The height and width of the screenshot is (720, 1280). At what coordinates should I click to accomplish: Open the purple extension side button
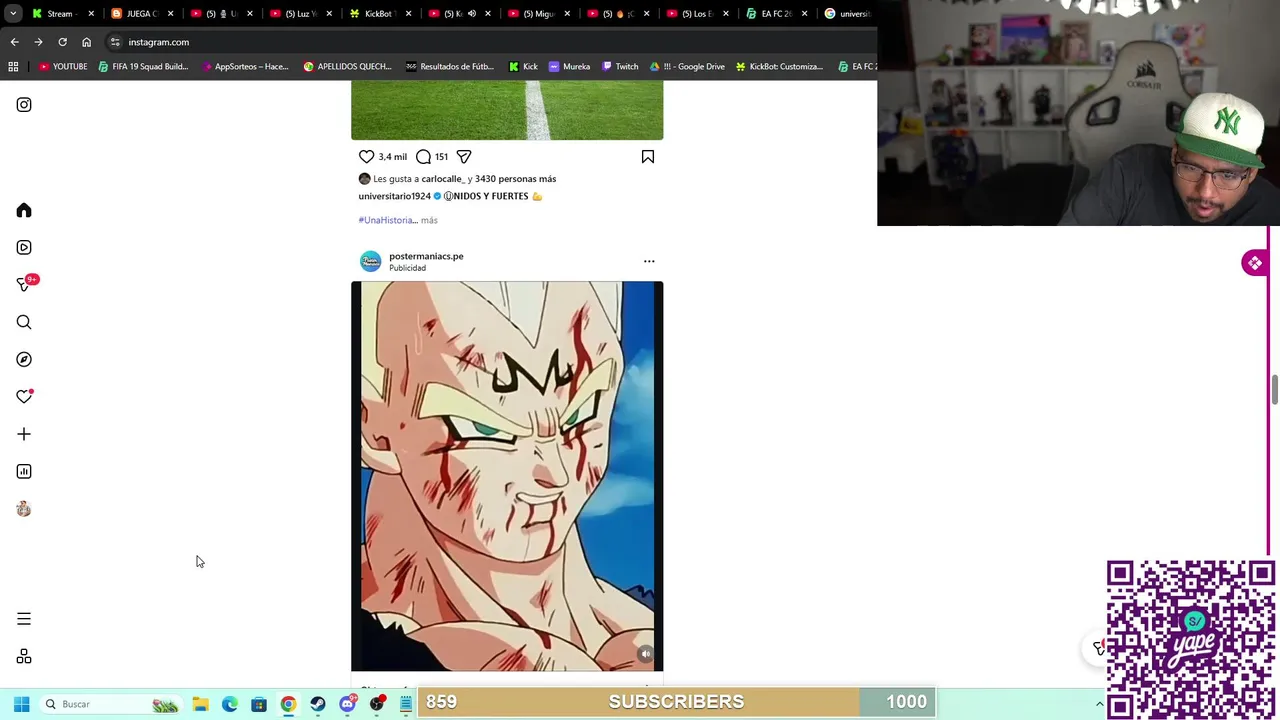(x=1255, y=263)
